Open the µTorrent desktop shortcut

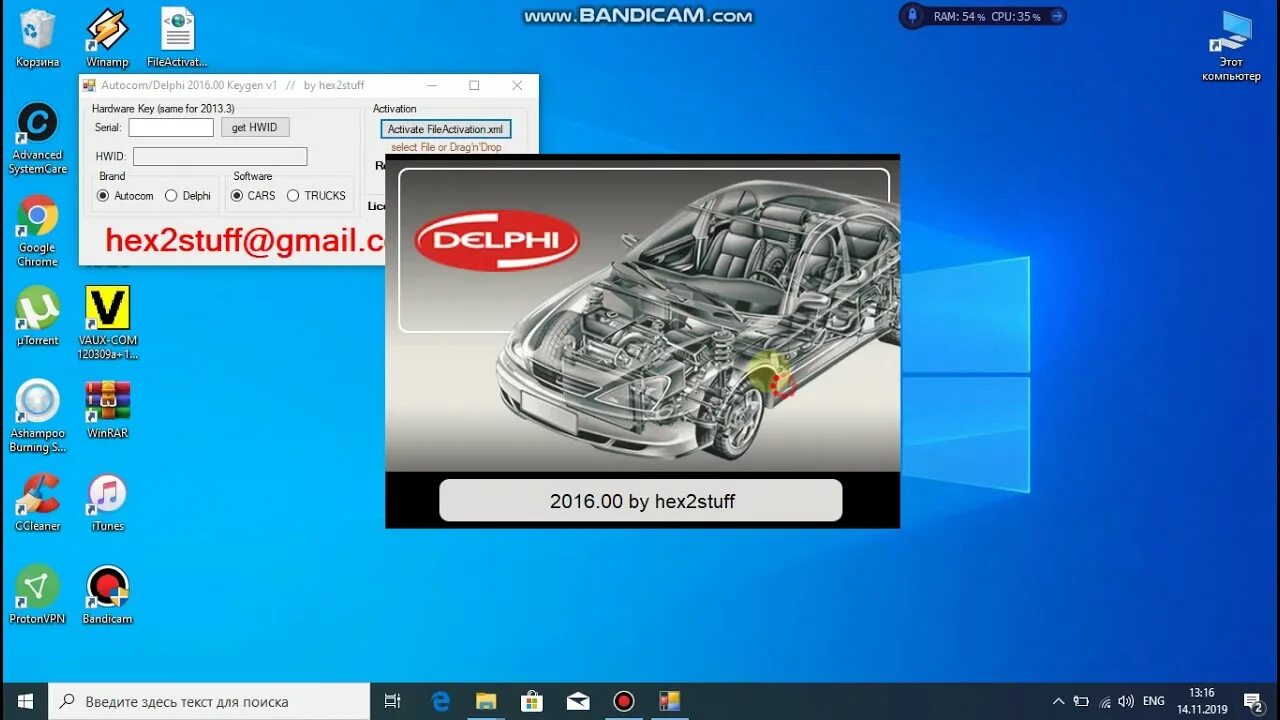point(37,317)
